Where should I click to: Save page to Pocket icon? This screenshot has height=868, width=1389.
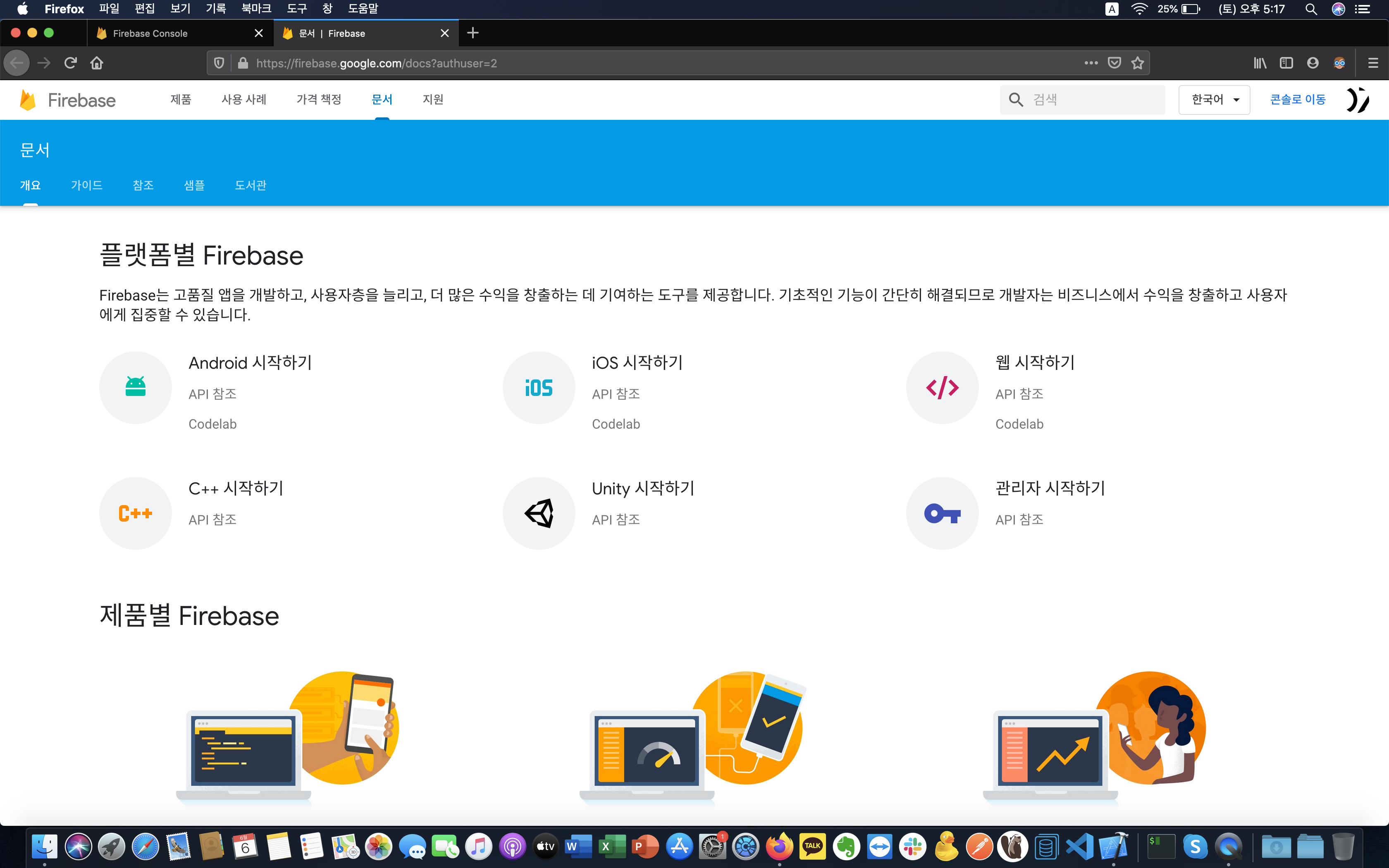click(x=1114, y=63)
